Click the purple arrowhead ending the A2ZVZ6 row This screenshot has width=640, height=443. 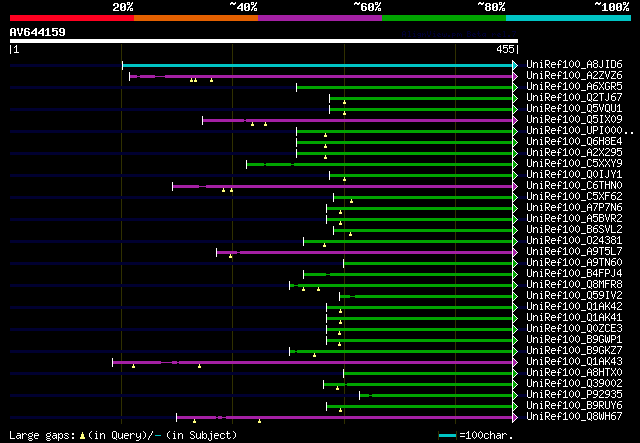(x=516, y=76)
